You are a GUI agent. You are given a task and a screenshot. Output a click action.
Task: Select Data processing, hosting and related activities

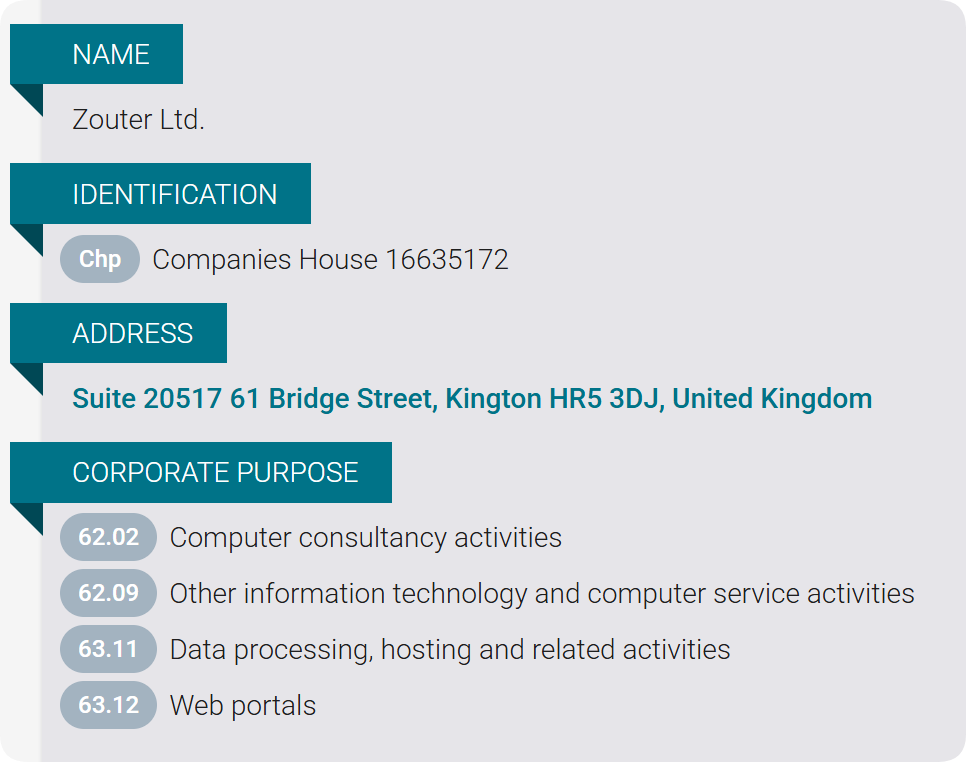click(450, 649)
